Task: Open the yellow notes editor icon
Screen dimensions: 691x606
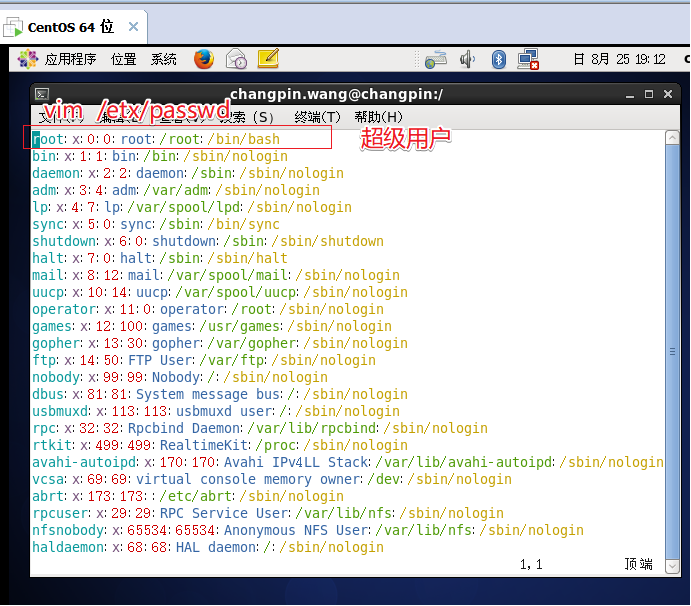Action: click(268, 59)
